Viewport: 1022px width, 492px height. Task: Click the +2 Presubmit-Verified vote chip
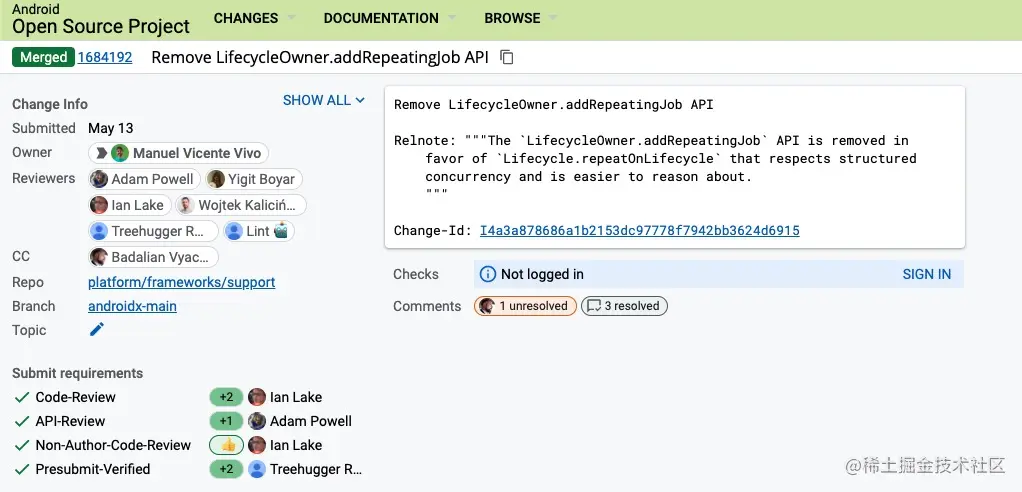click(x=226, y=469)
